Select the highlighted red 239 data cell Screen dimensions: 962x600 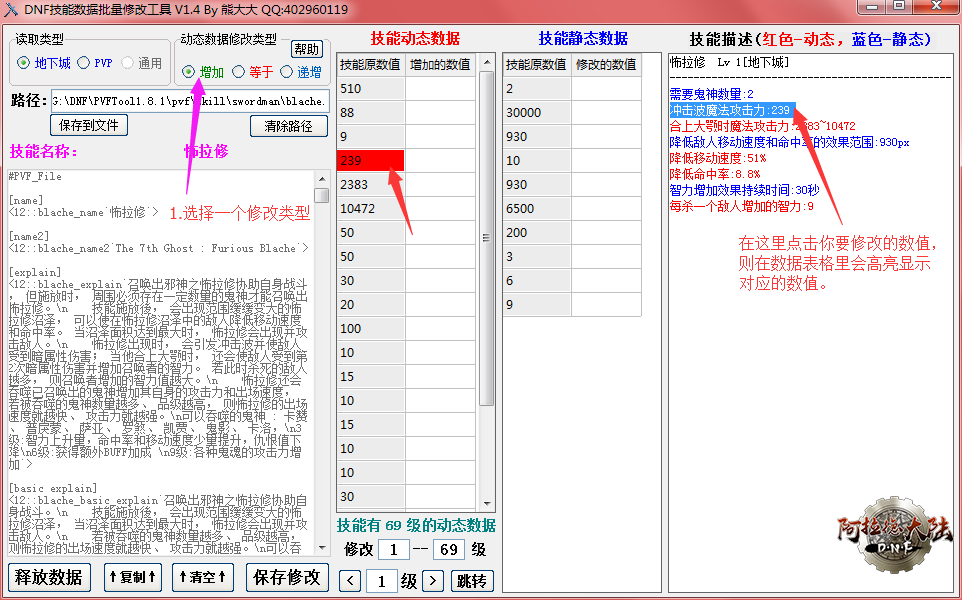click(x=370, y=160)
